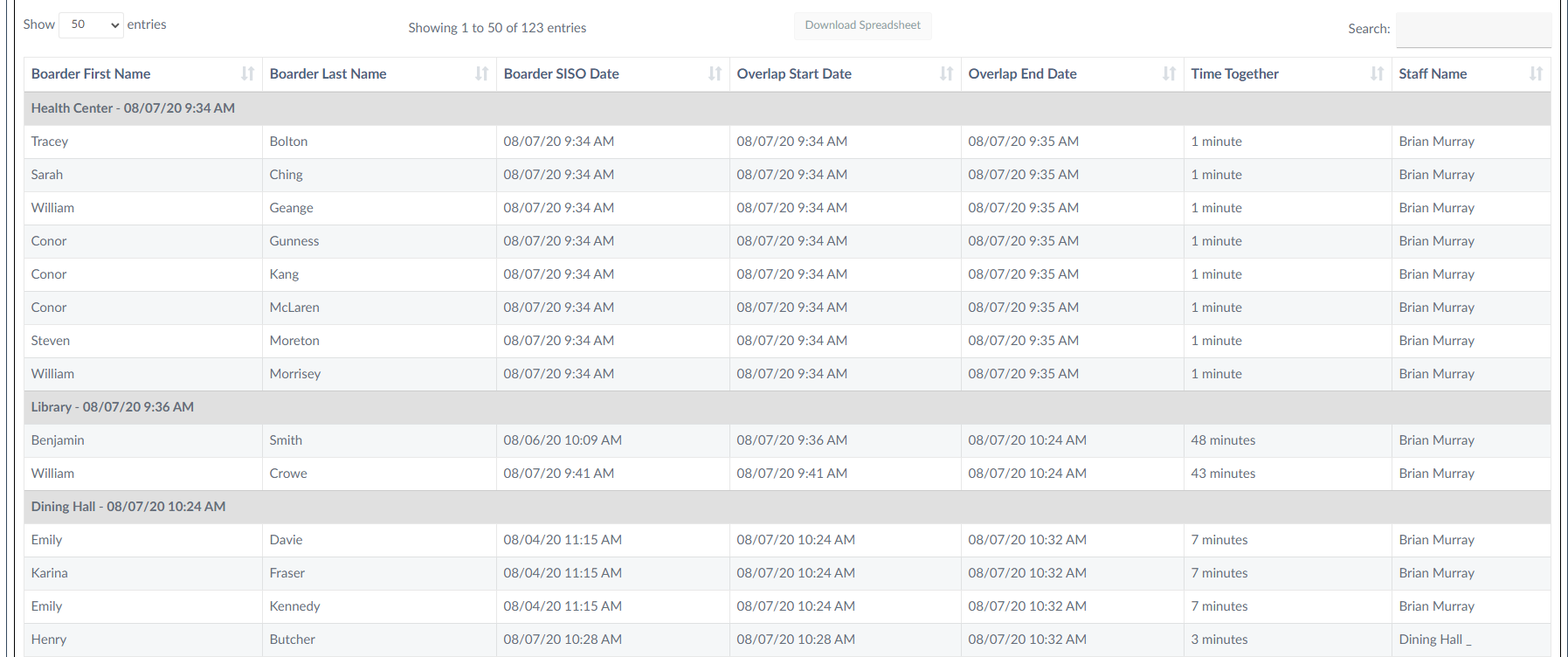Viewport: 1568px width, 657px height.
Task: Click the Overlap Start Date column header
Action: (x=846, y=74)
